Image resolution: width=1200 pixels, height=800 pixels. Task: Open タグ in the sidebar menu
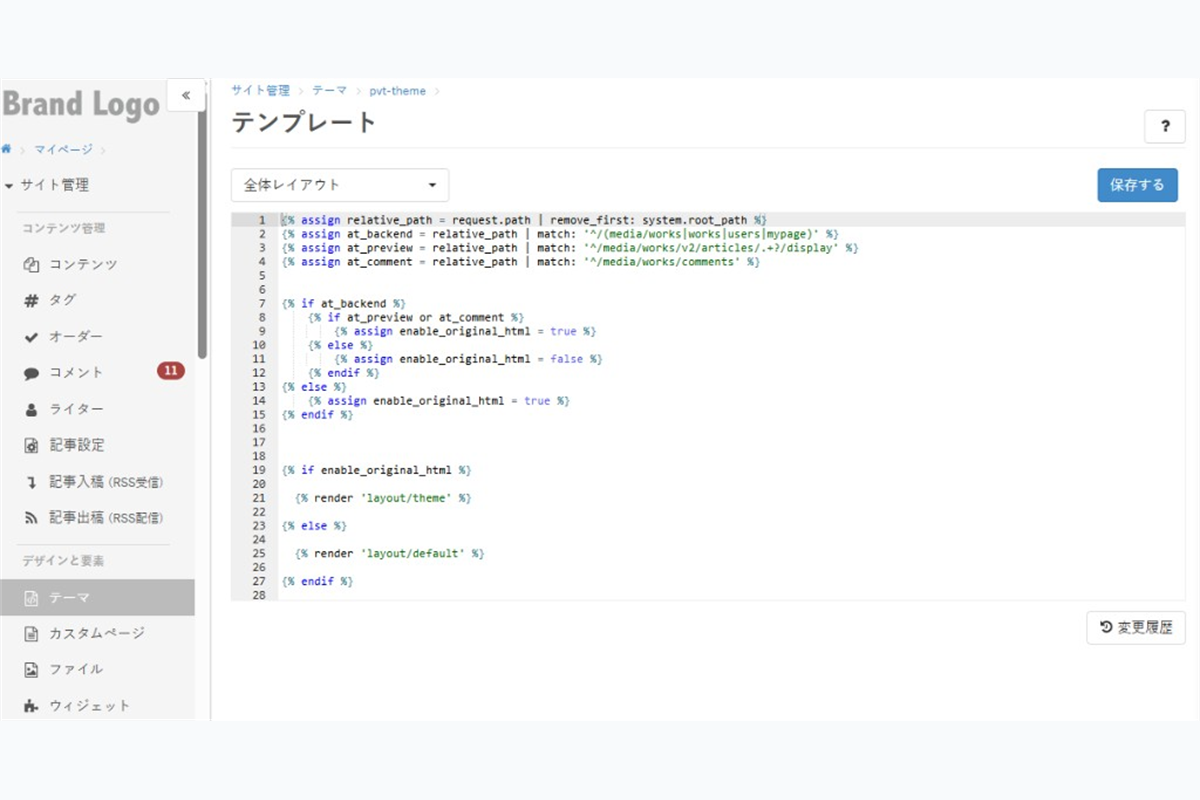tap(97, 300)
